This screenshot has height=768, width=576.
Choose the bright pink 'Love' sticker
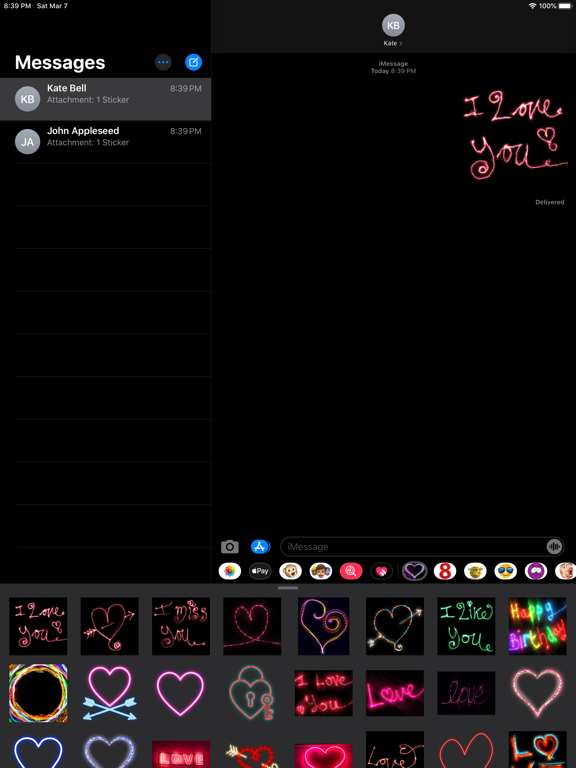(395, 693)
